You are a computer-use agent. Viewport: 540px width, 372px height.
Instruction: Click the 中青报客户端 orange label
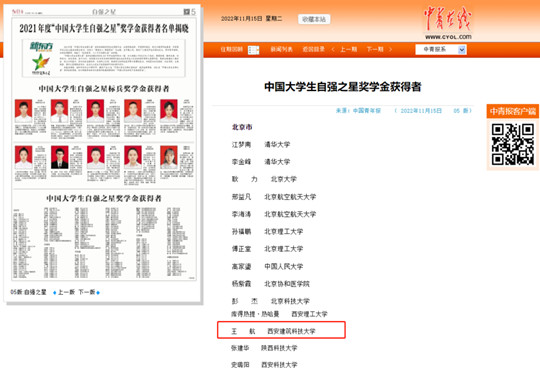click(513, 111)
